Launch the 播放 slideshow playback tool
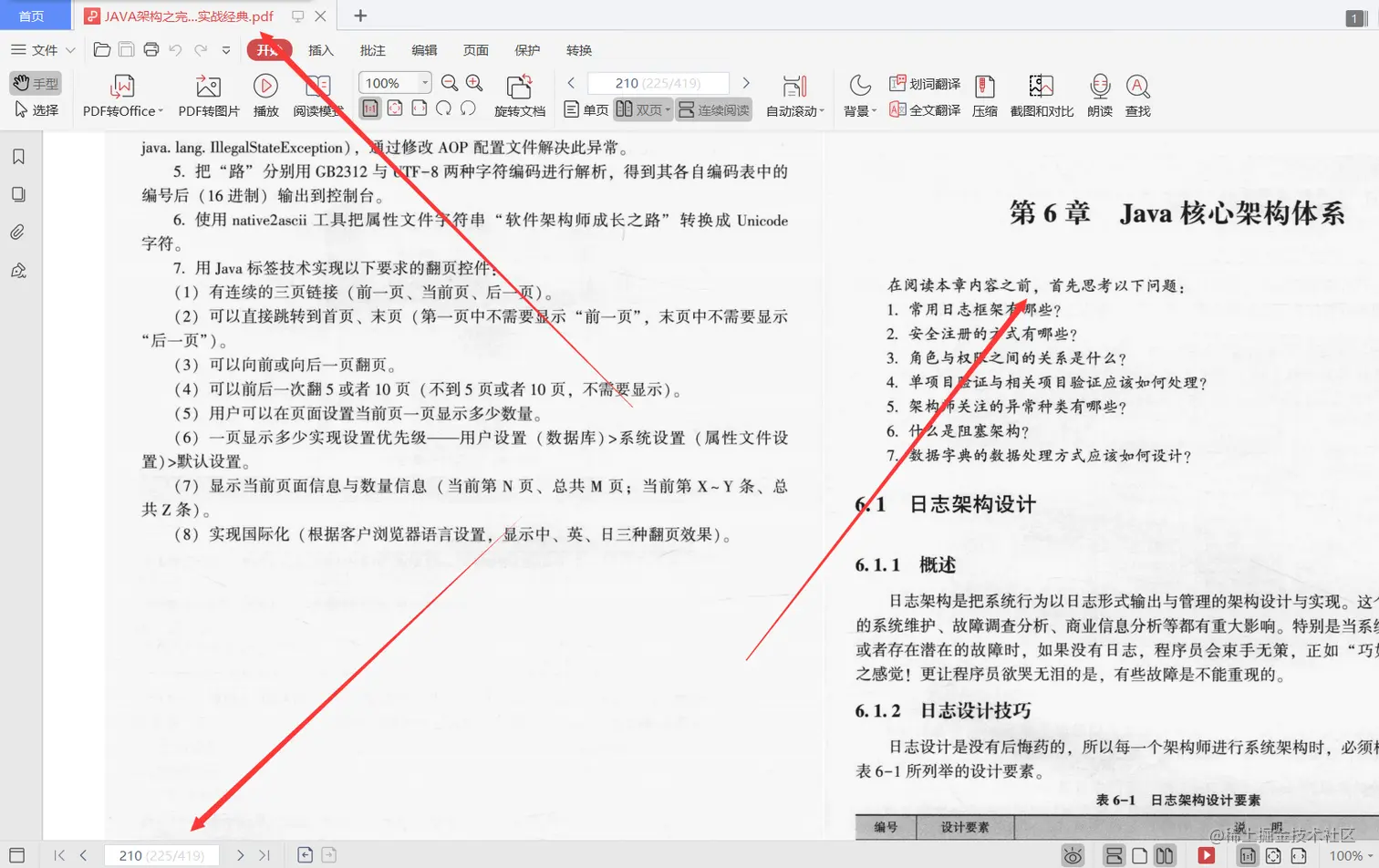 point(264,95)
